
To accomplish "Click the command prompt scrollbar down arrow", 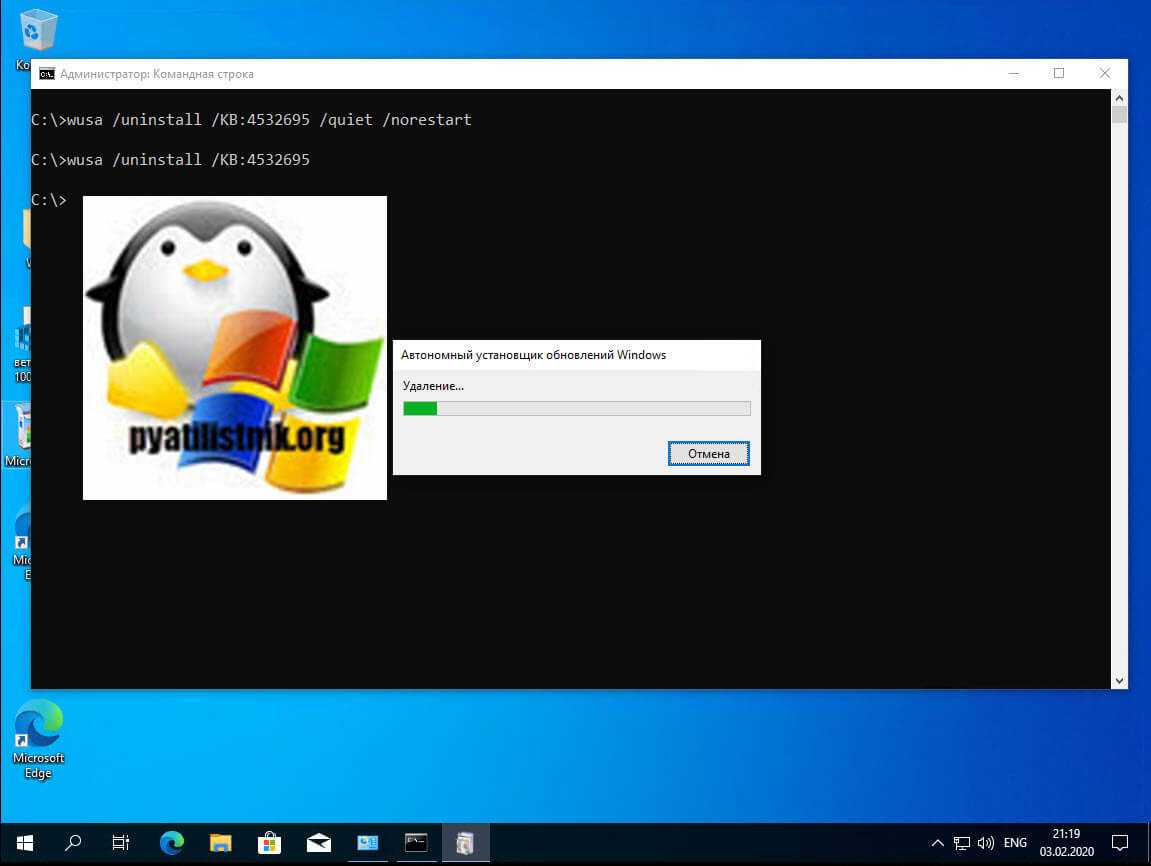I will coord(1119,680).
